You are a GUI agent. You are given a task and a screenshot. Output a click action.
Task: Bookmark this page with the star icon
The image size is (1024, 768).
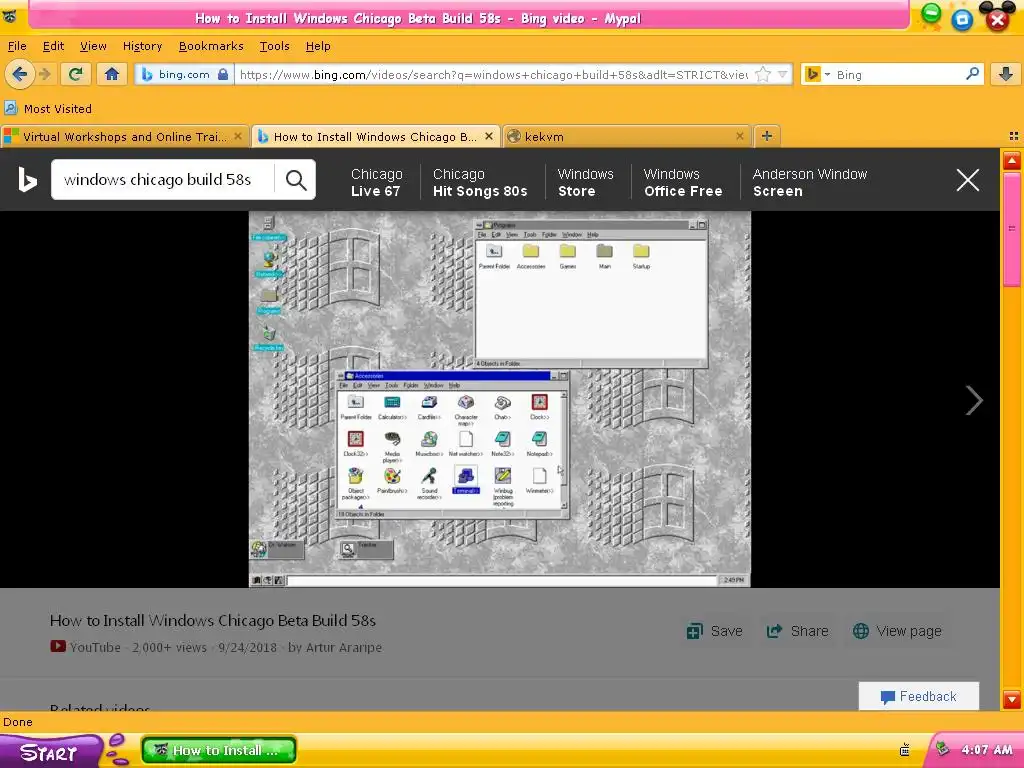pyautogui.click(x=762, y=74)
